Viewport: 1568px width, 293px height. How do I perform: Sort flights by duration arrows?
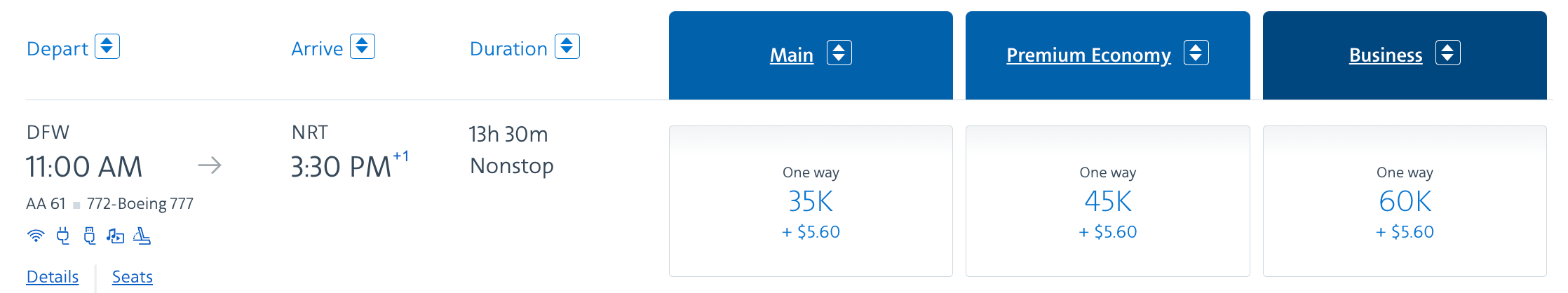(567, 46)
